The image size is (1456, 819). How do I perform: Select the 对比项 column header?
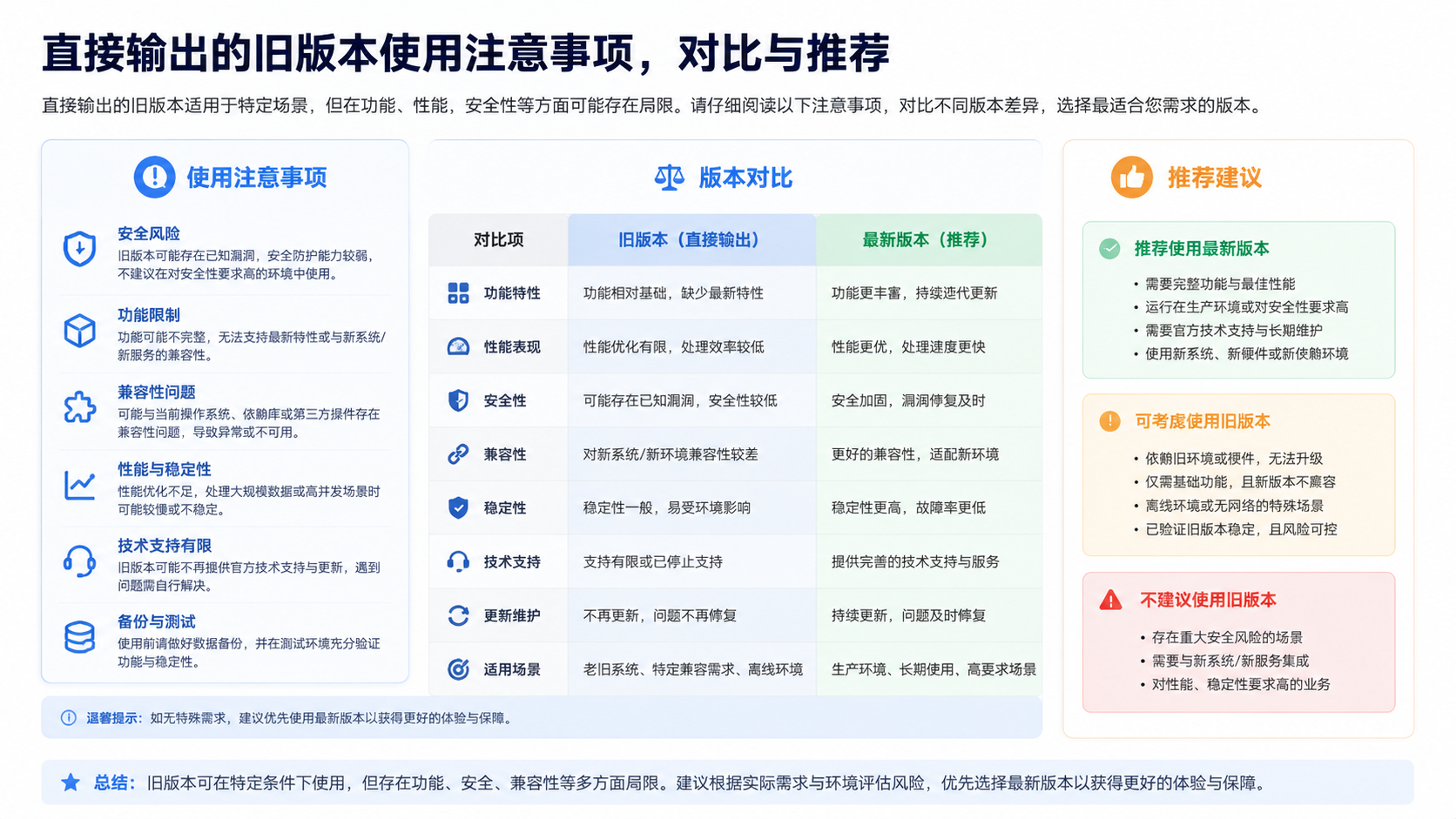(499, 239)
